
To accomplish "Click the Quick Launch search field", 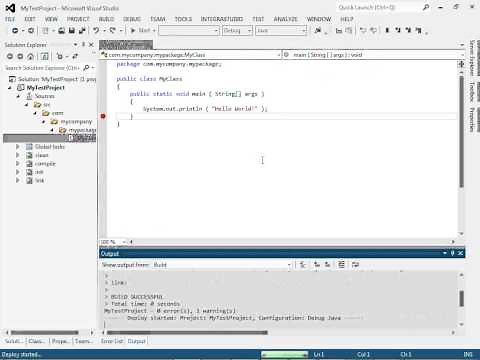I will pos(378,7).
